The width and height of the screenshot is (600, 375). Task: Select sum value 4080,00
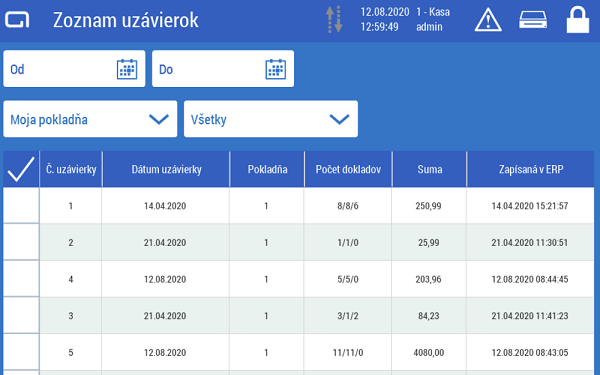429,353
